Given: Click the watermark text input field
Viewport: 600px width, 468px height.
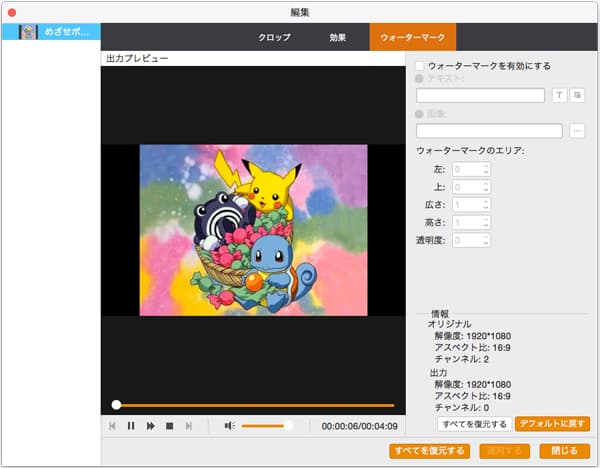Looking at the screenshot, I should (x=480, y=95).
